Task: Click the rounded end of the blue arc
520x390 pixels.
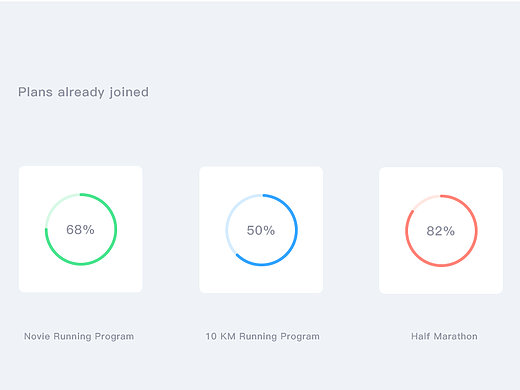Action: (x=237, y=255)
